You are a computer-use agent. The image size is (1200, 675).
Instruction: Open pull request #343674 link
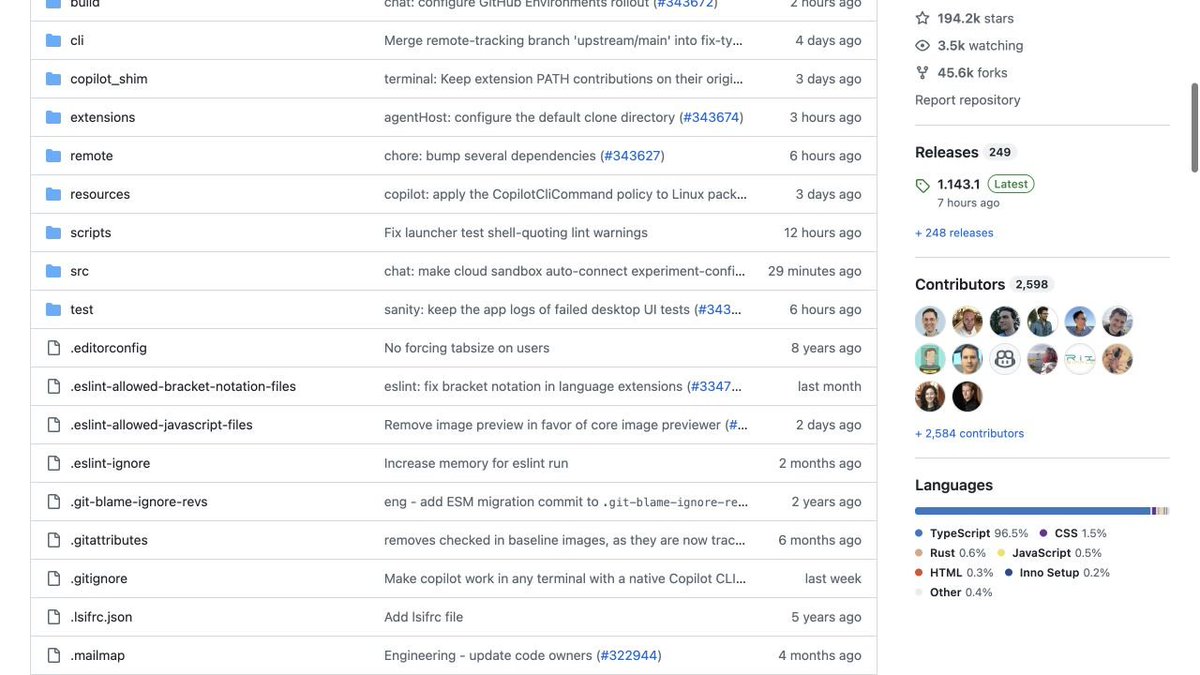[712, 117]
